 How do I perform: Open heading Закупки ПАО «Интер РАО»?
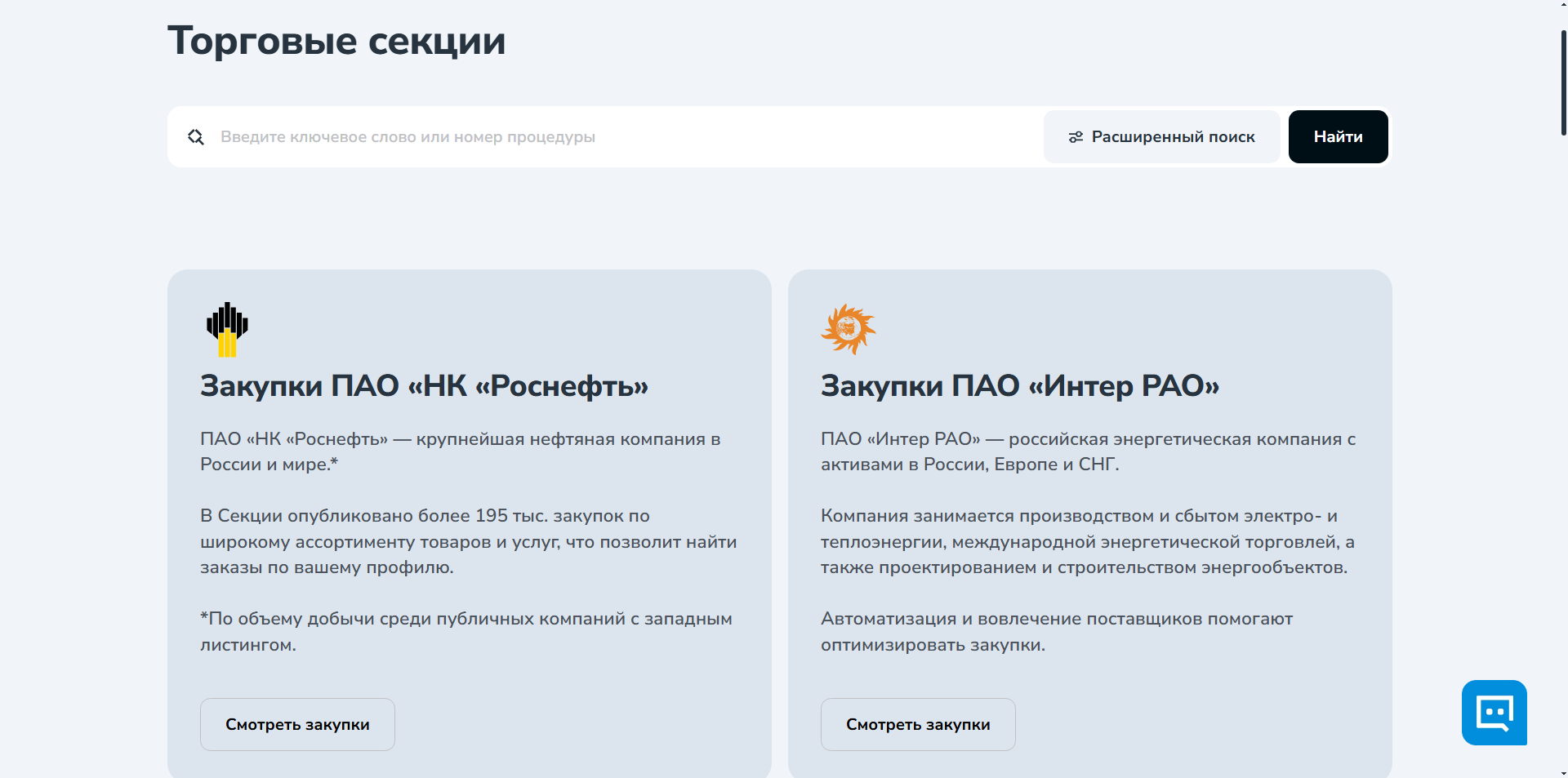(1019, 385)
